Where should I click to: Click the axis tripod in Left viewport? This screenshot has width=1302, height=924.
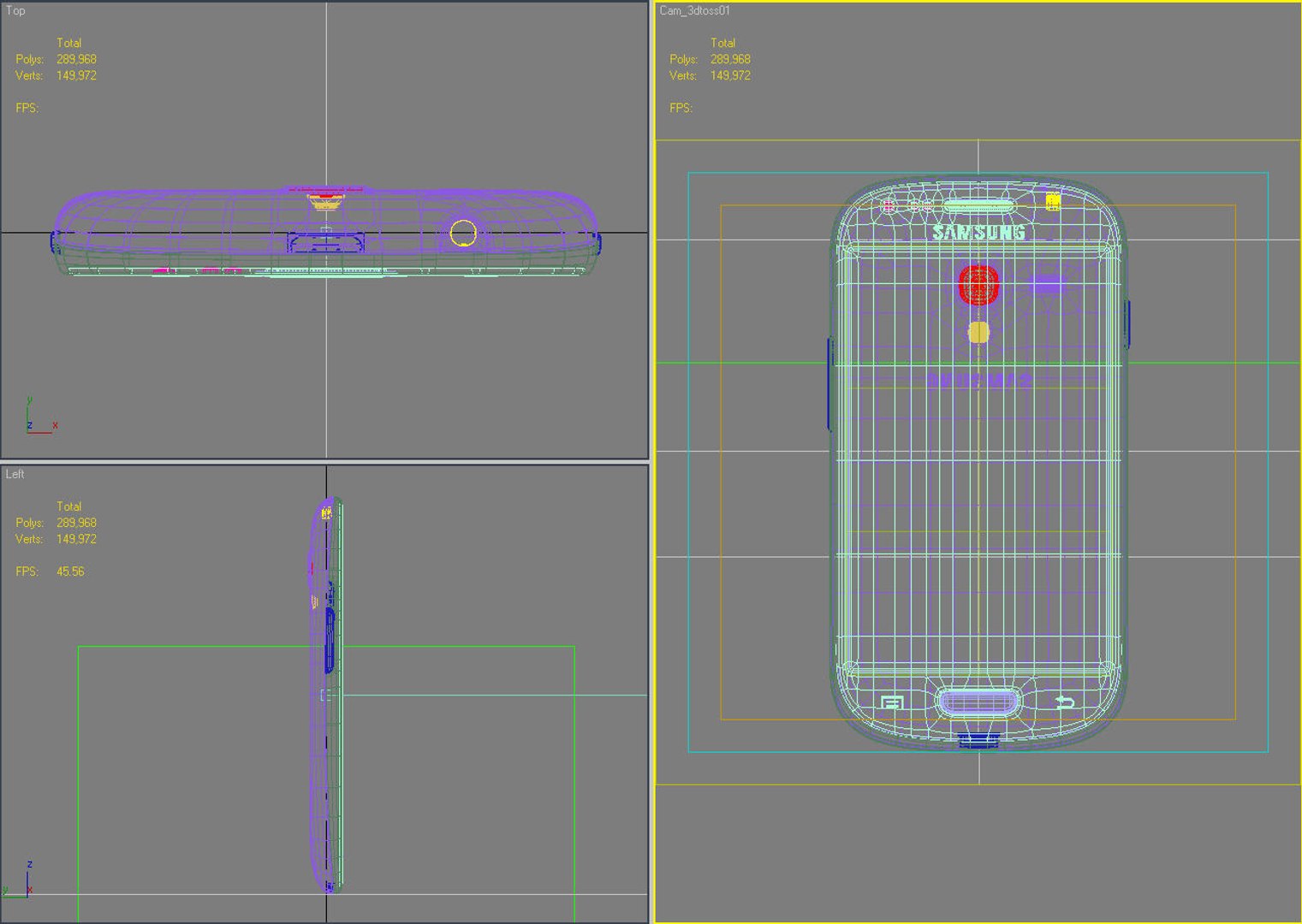click(19, 880)
